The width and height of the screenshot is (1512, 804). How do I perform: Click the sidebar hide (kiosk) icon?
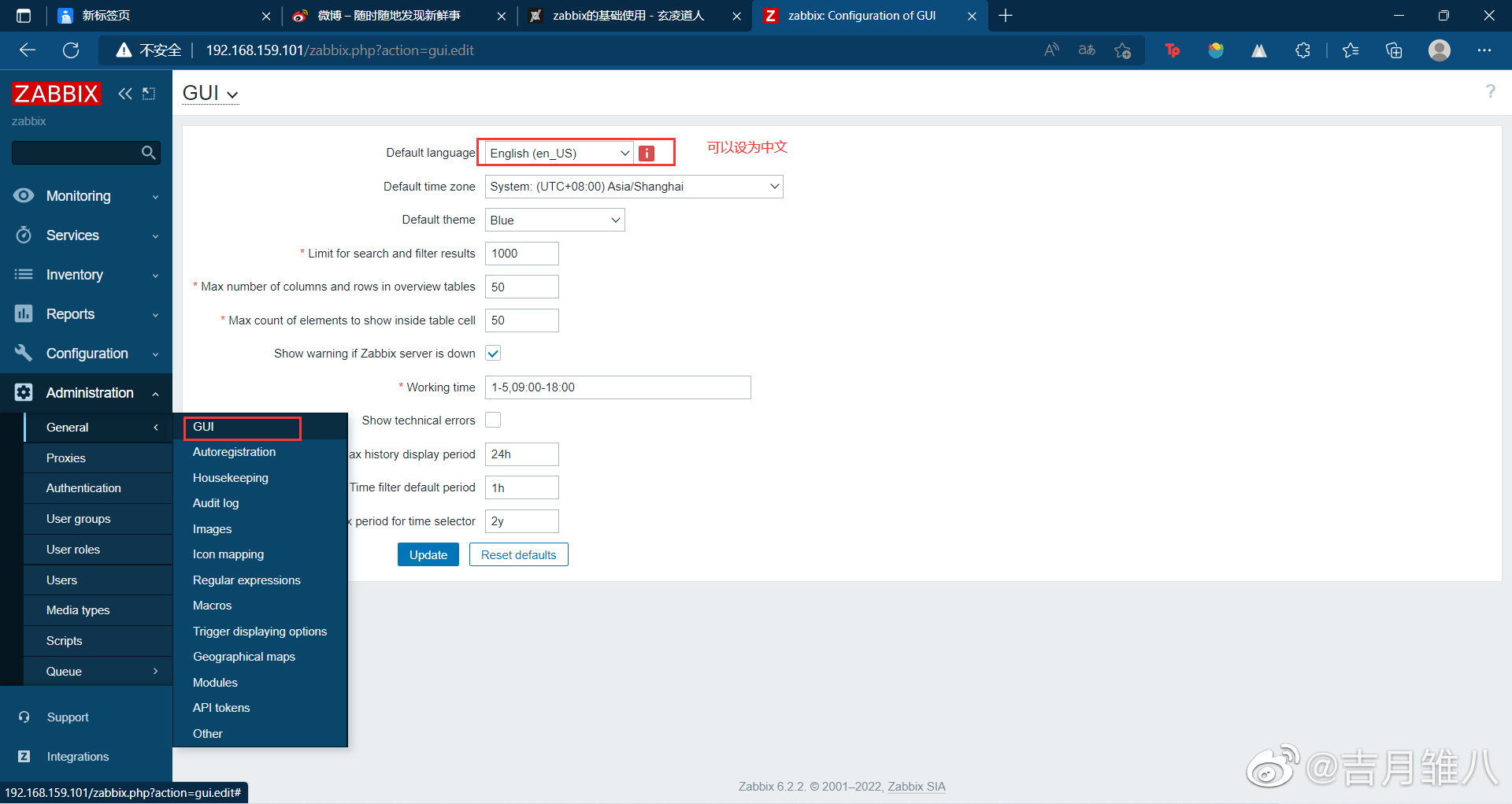tap(149, 94)
